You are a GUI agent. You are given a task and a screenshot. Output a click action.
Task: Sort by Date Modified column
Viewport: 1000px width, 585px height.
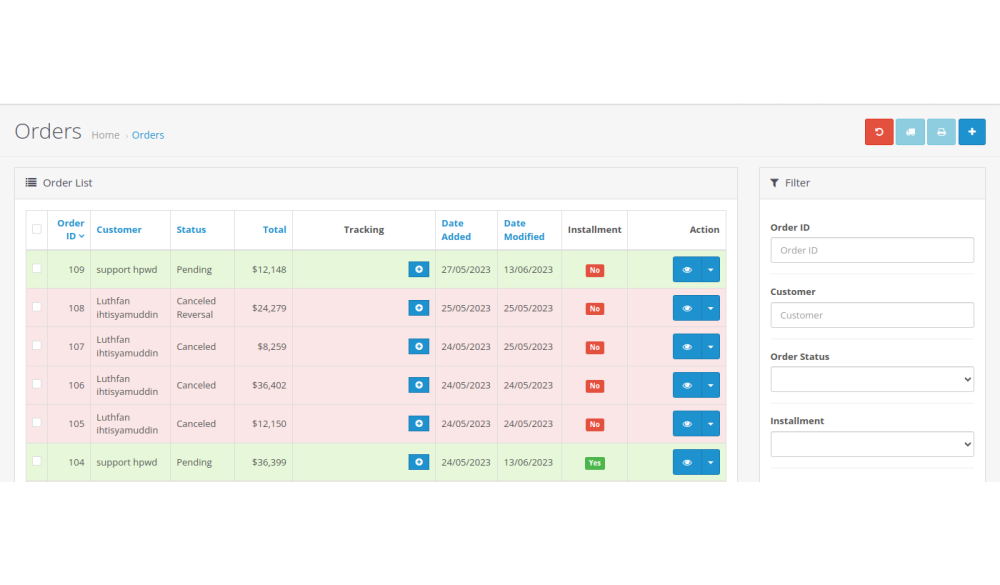point(524,230)
